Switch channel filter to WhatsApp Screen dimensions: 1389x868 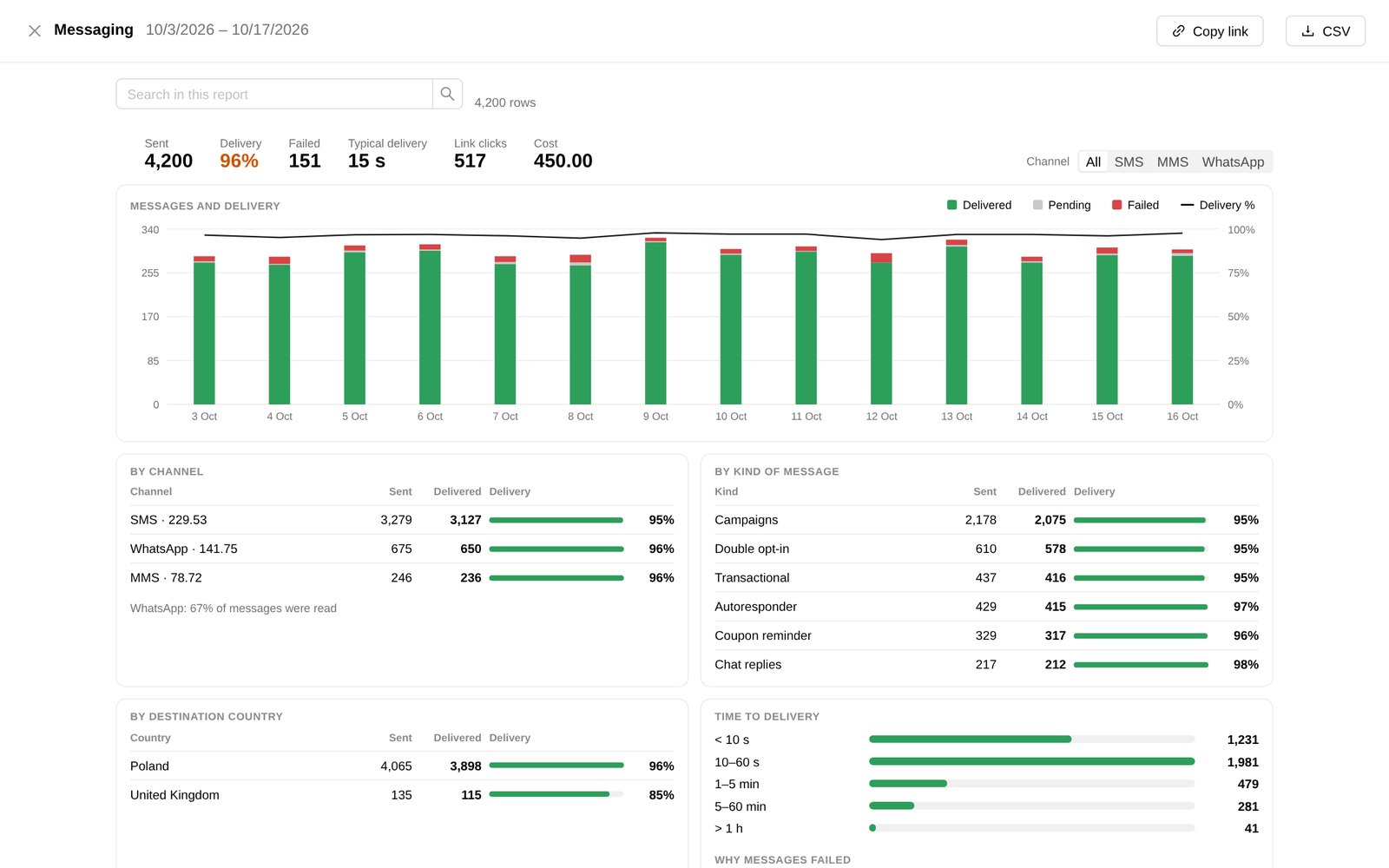tap(1233, 161)
